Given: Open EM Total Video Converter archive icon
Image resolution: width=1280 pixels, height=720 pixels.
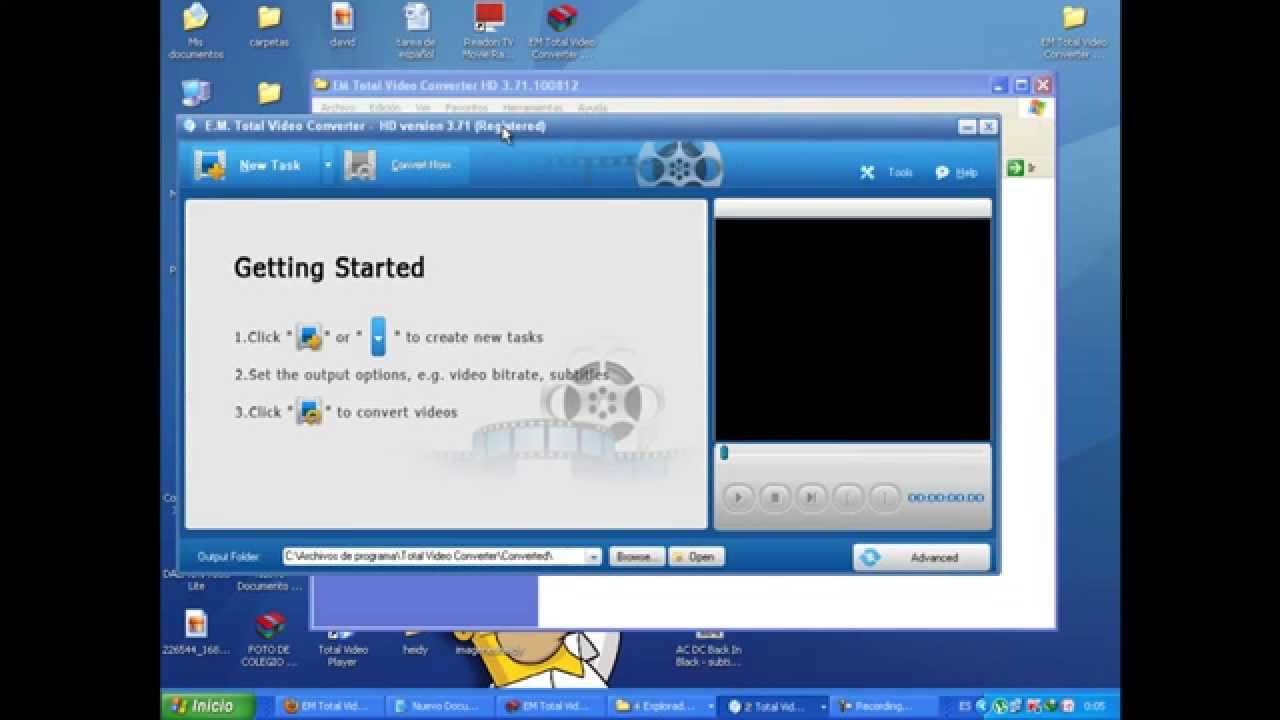Looking at the screenshot, I should [x=562, y=30].
